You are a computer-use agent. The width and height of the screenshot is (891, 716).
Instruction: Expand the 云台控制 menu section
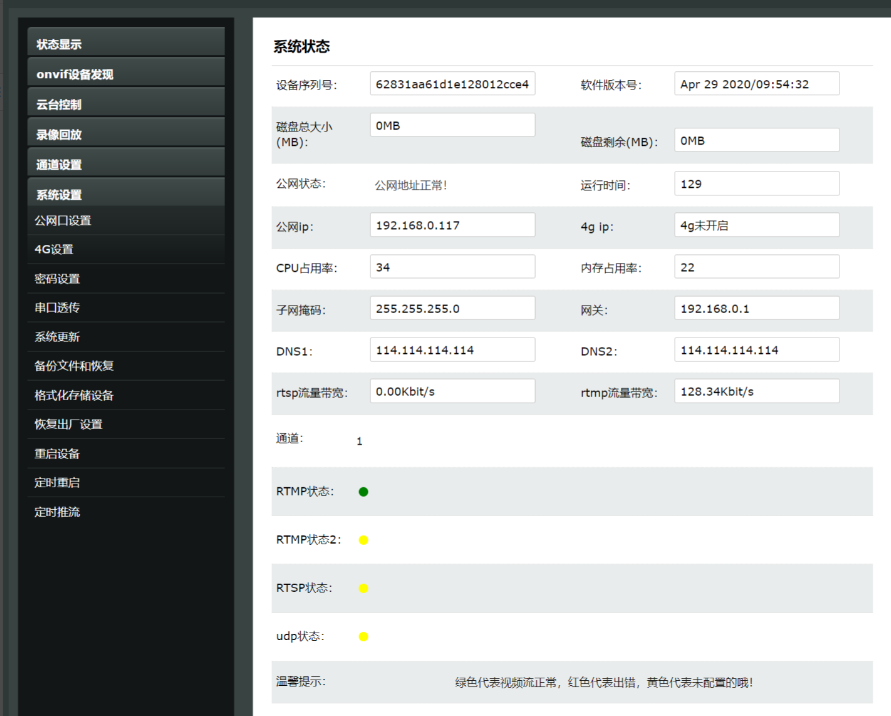[126, 102]
